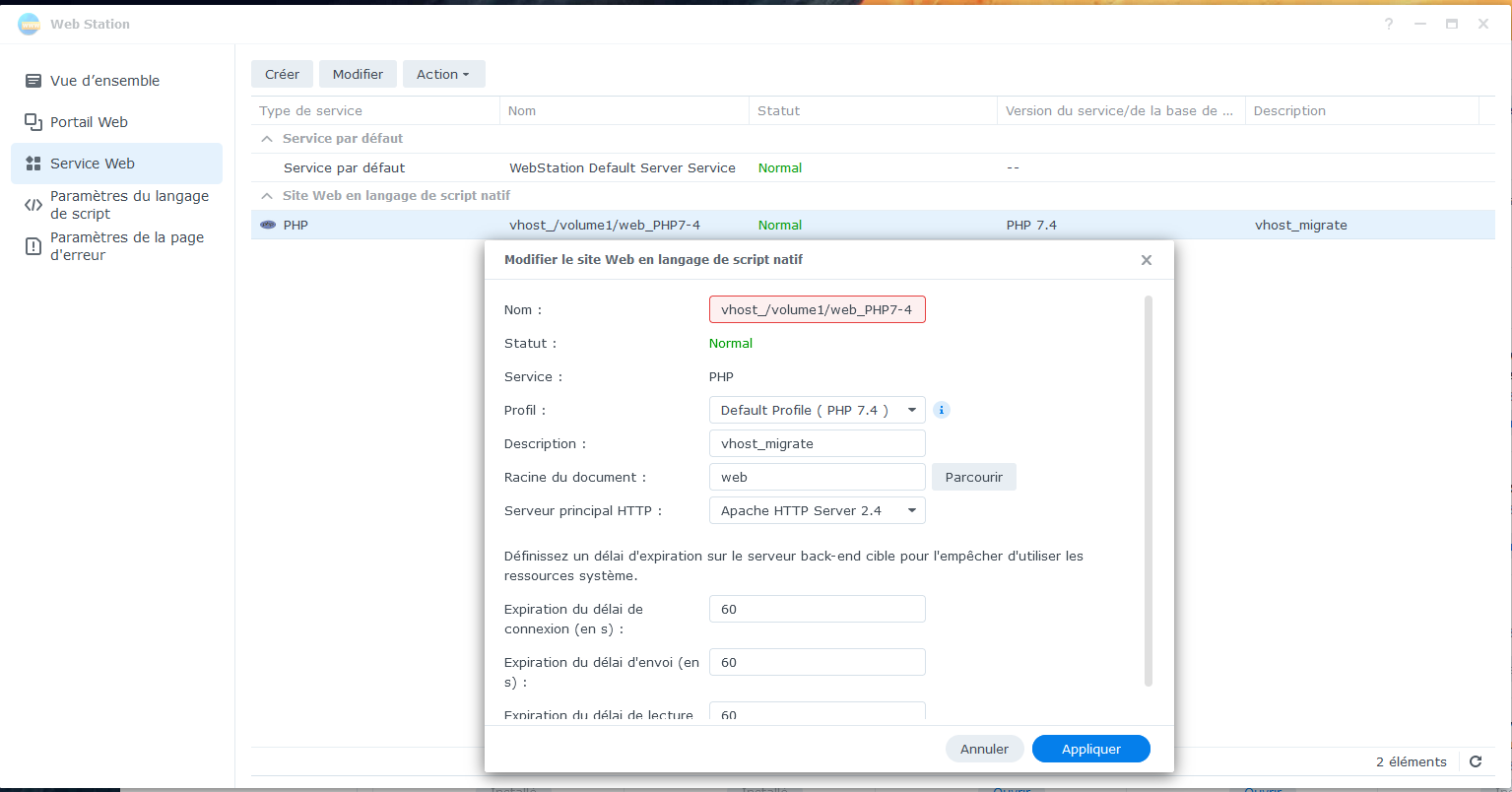Click the info icon next to Profil
Viewport: 1512px width, 792px height.
point(942,410)
